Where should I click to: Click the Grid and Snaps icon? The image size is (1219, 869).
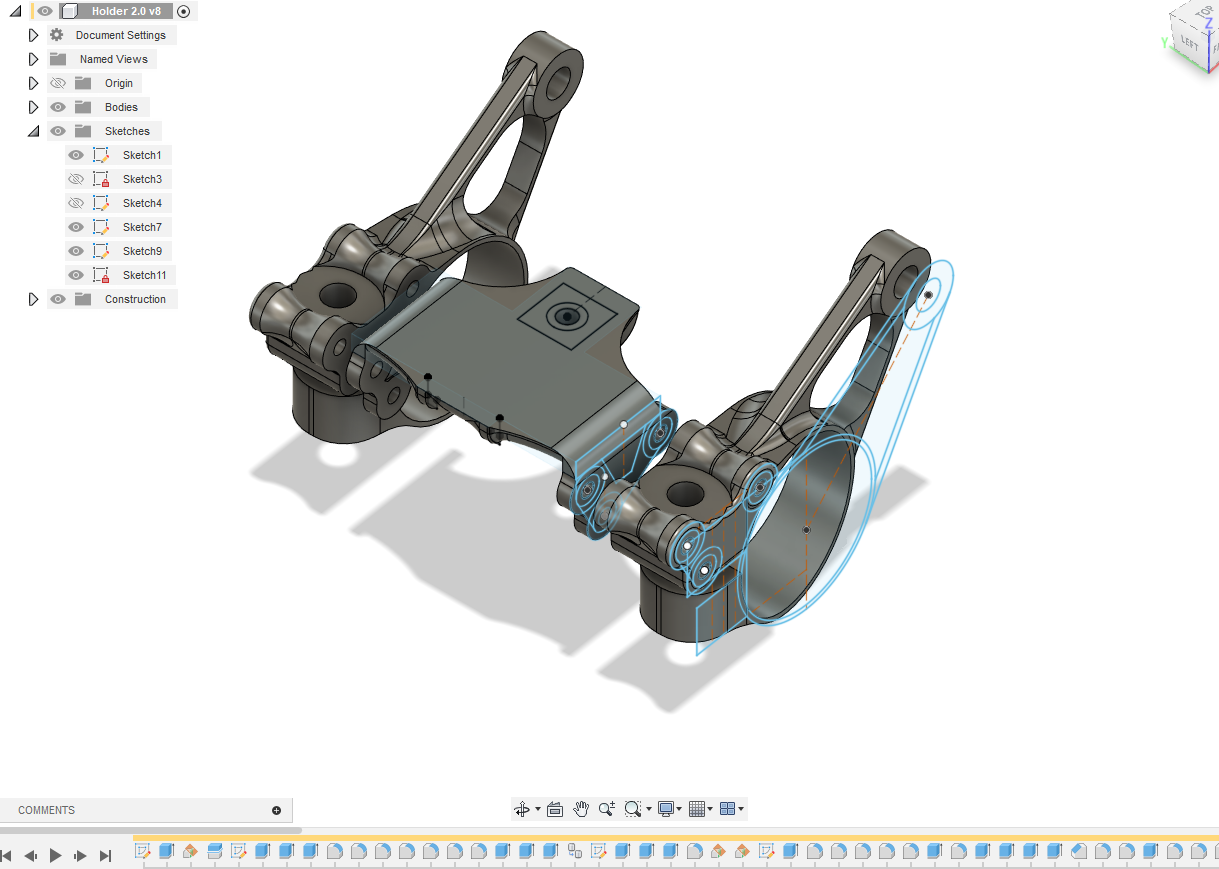(x=697, y=809)
